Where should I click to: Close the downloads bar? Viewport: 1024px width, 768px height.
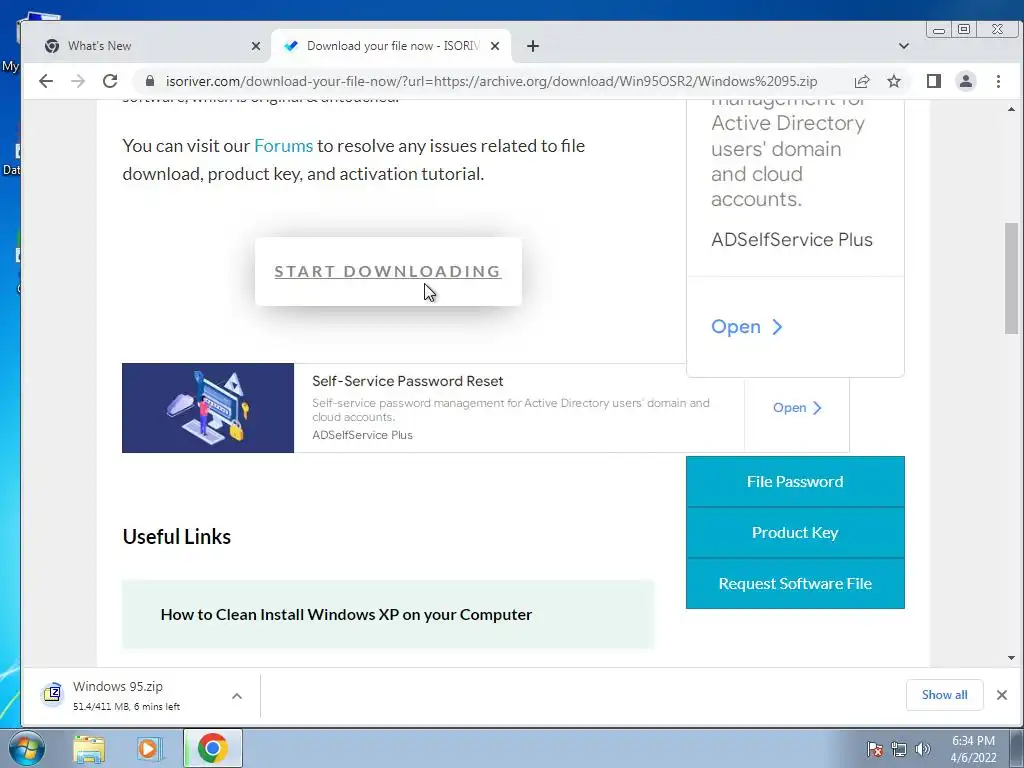pos(1002,695)
